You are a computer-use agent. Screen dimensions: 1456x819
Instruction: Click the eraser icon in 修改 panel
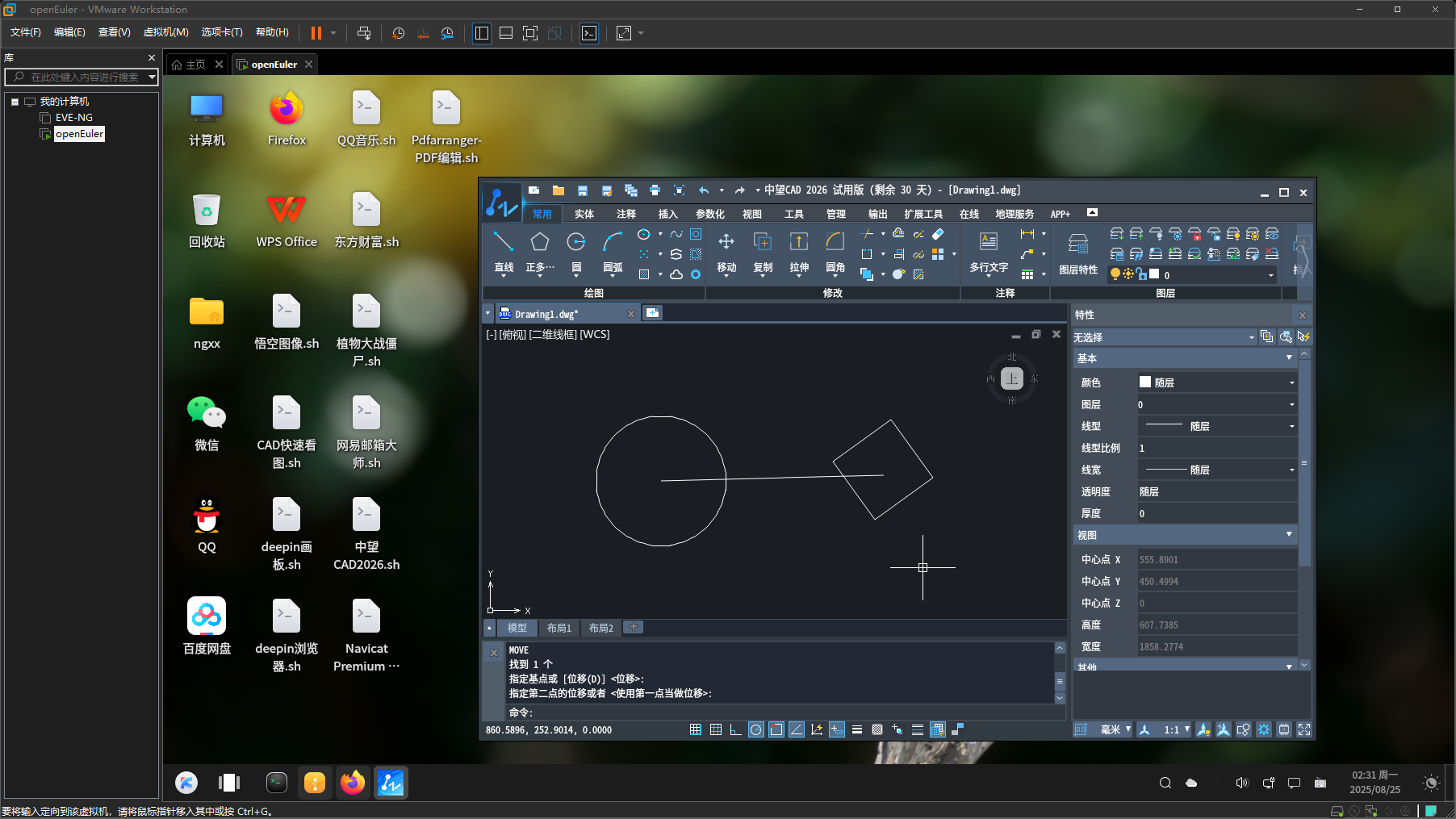point(938,234)
